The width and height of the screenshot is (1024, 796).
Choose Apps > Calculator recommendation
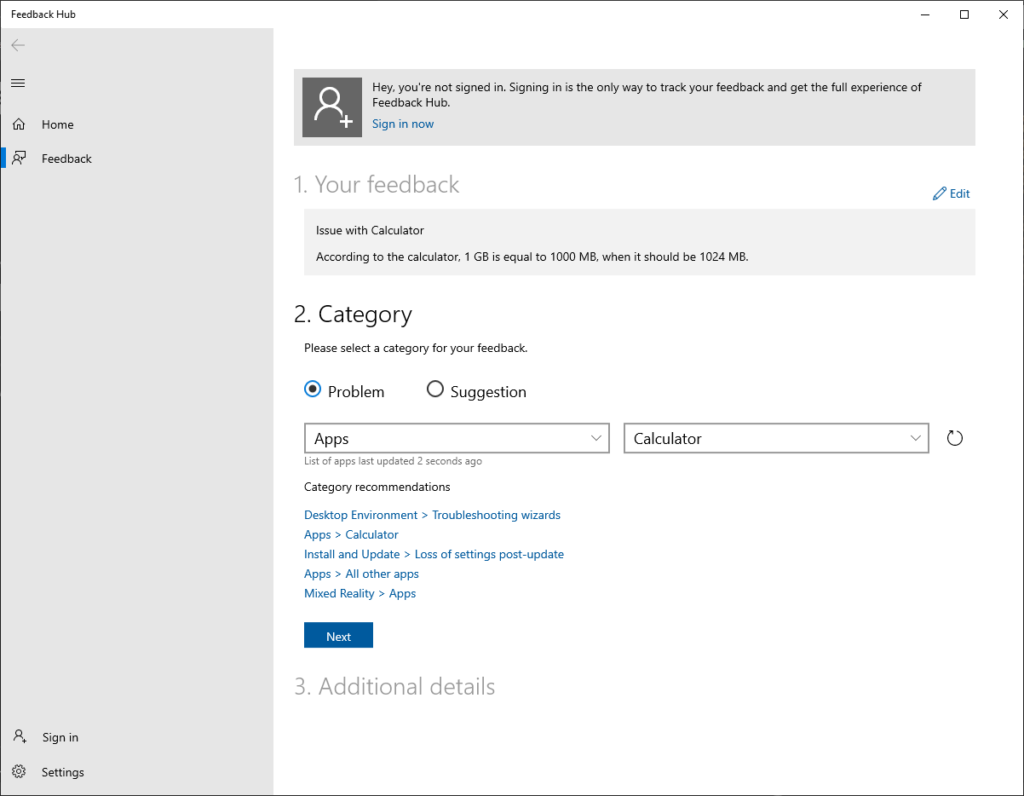pyautogui.click(x=351, y=534)
